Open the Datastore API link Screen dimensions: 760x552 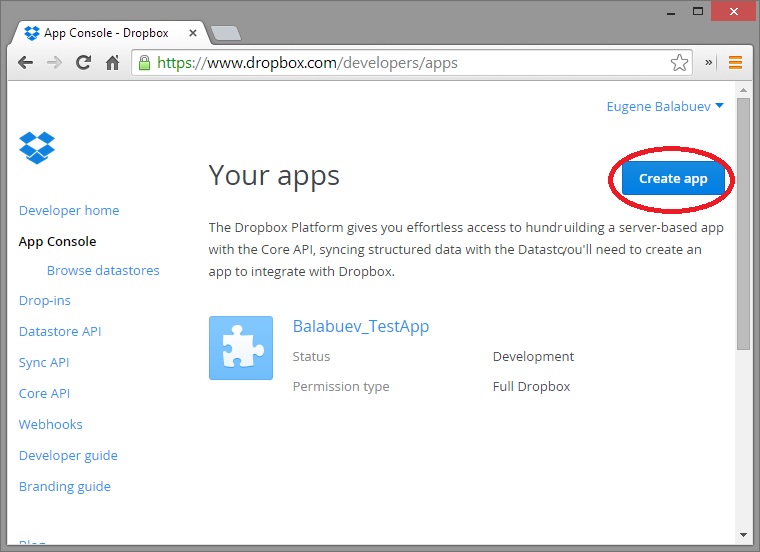[x=60, y=331]
